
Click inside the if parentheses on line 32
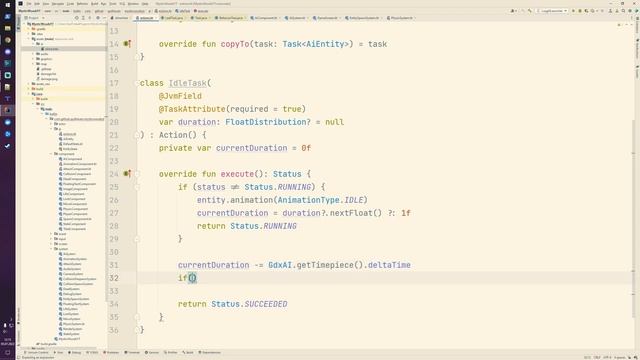(x=192, y=278)
